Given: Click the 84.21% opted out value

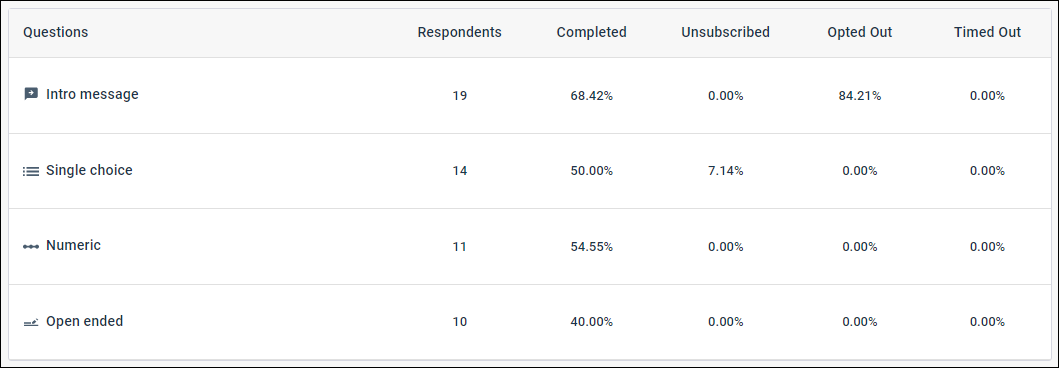Looking at the screenshot, I should [860, 96].
